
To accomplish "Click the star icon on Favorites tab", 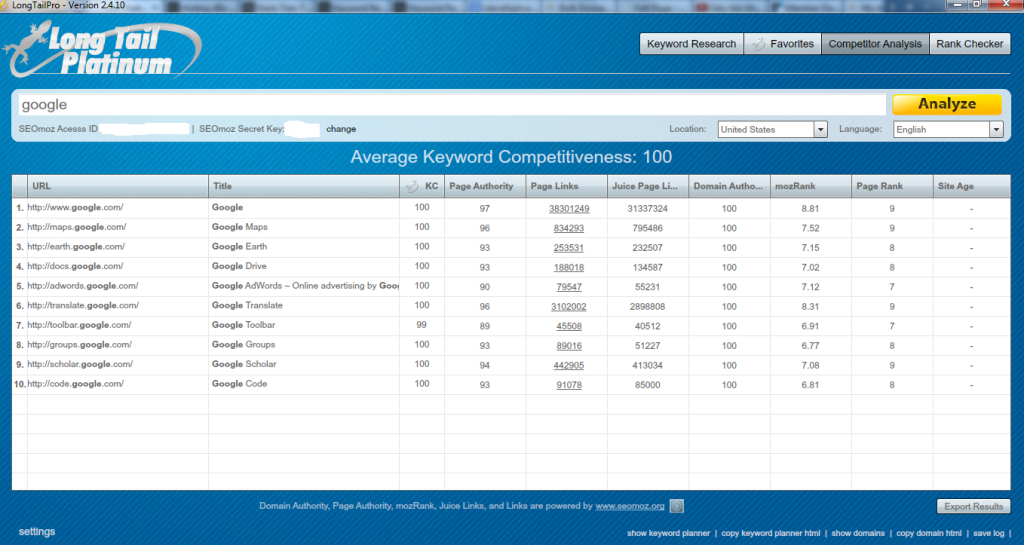I will tap(758, 44).
